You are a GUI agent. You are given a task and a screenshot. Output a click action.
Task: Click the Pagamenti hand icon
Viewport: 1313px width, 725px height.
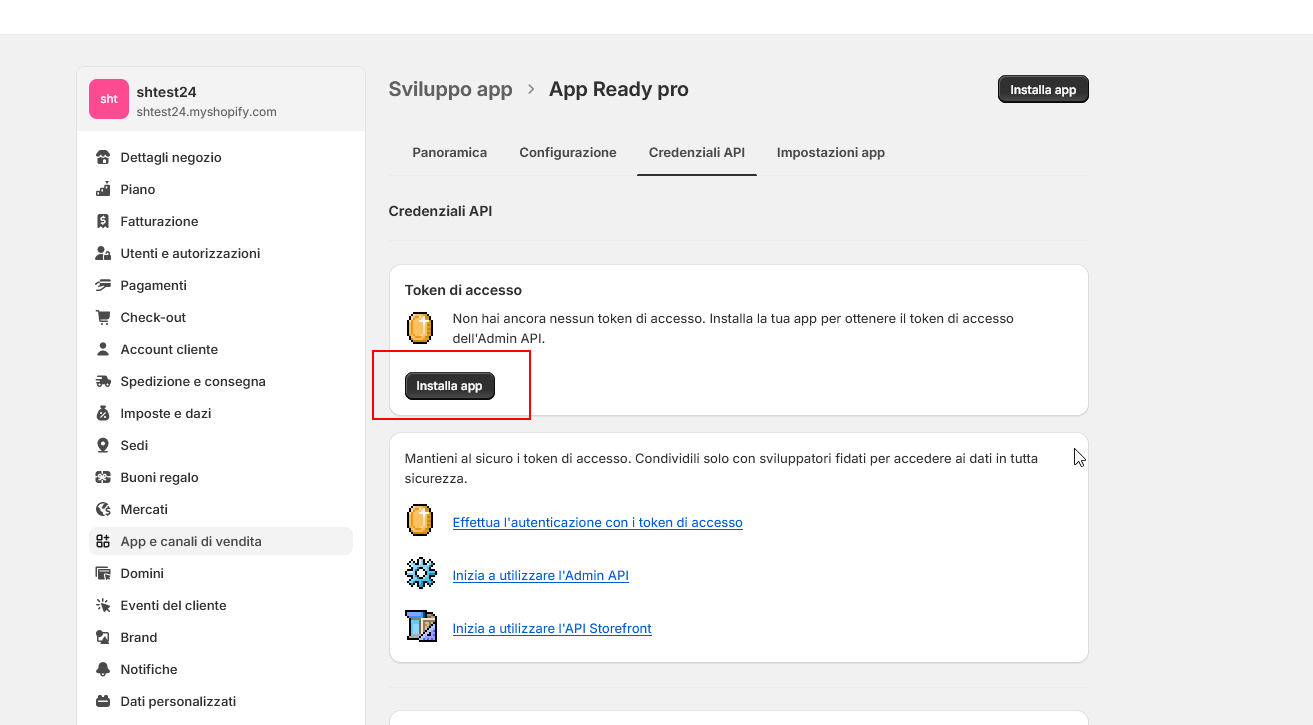tap(102, 285)
